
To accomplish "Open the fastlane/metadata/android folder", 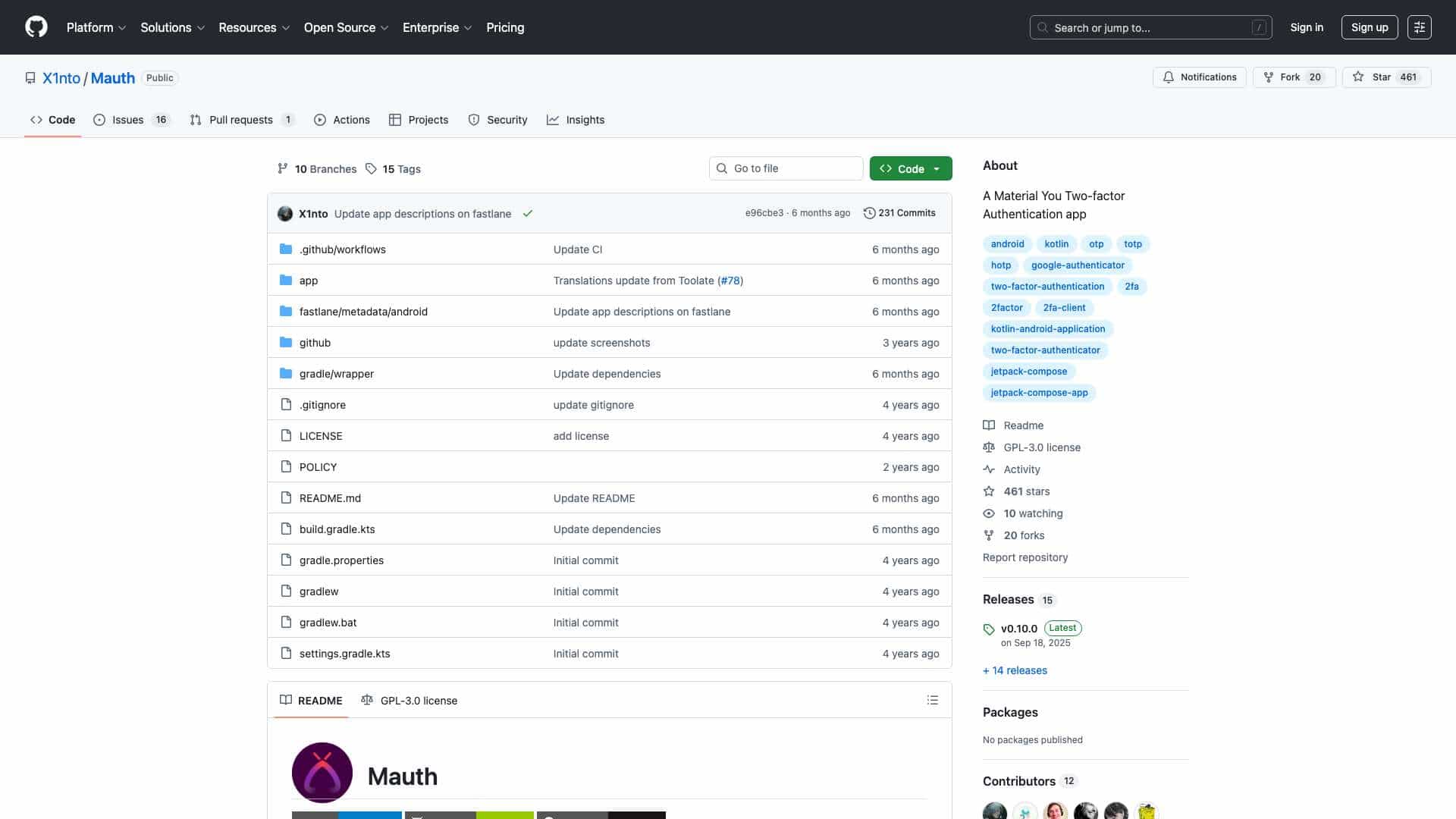I will click(363, 312).
